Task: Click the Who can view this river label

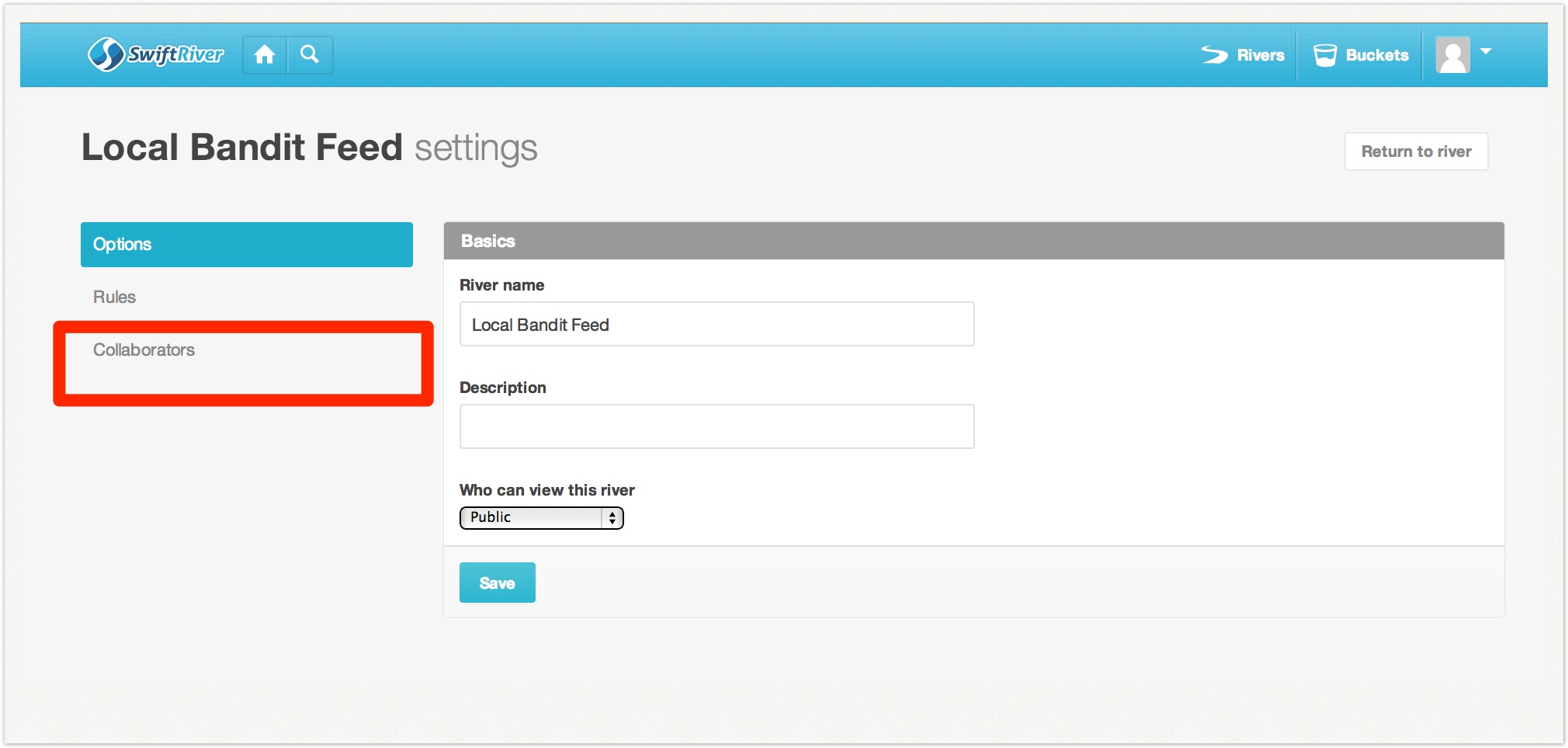Action: [x=546, y=490]
